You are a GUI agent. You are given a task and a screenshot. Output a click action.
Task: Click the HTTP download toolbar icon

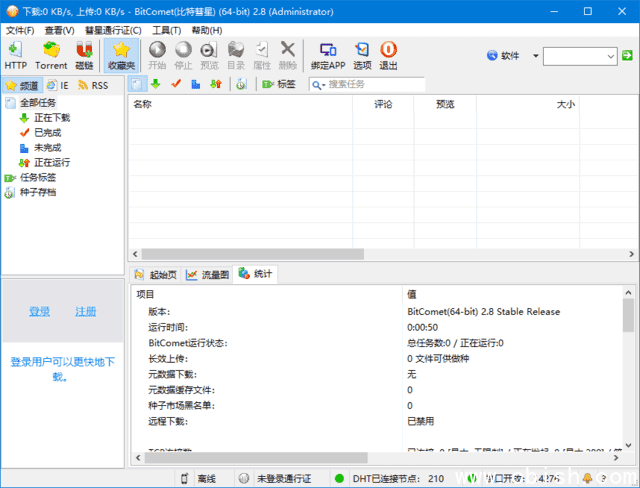click(x=16, y=54)
